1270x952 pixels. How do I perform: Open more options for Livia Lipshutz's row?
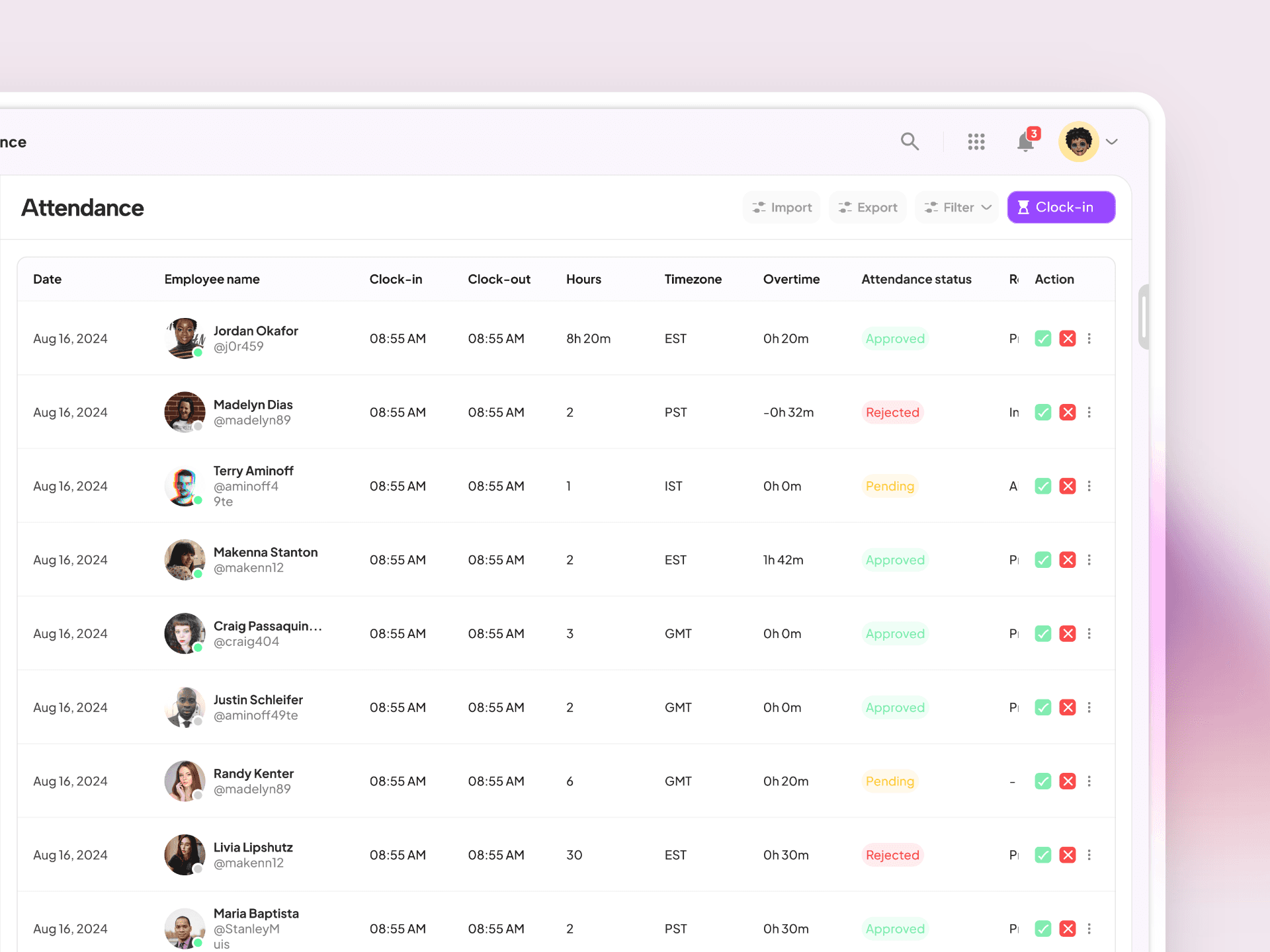(x=1089, y=855)
